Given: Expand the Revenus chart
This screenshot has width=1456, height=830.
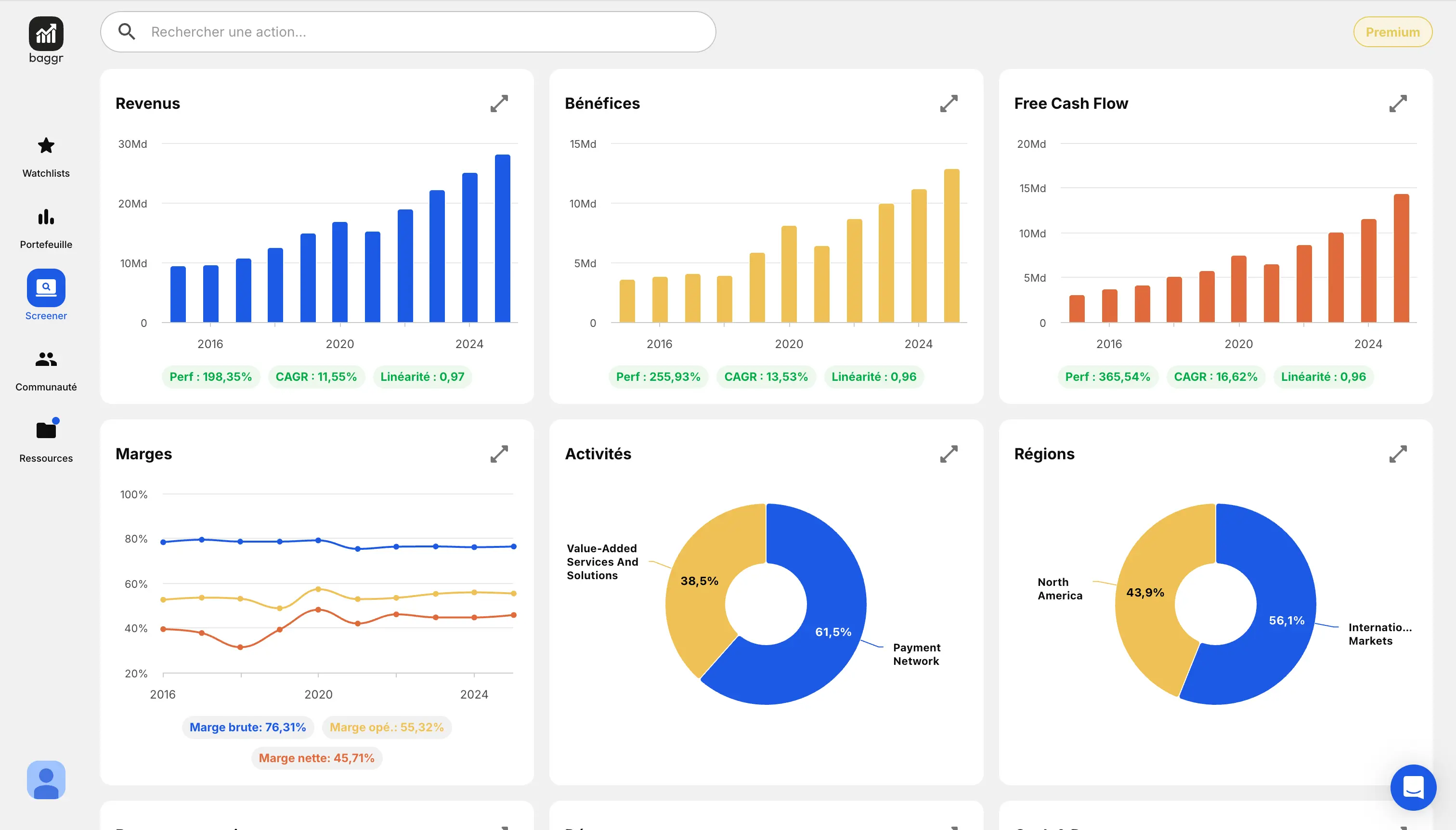Looking at the screenshot, I should (x=499, y=104).
